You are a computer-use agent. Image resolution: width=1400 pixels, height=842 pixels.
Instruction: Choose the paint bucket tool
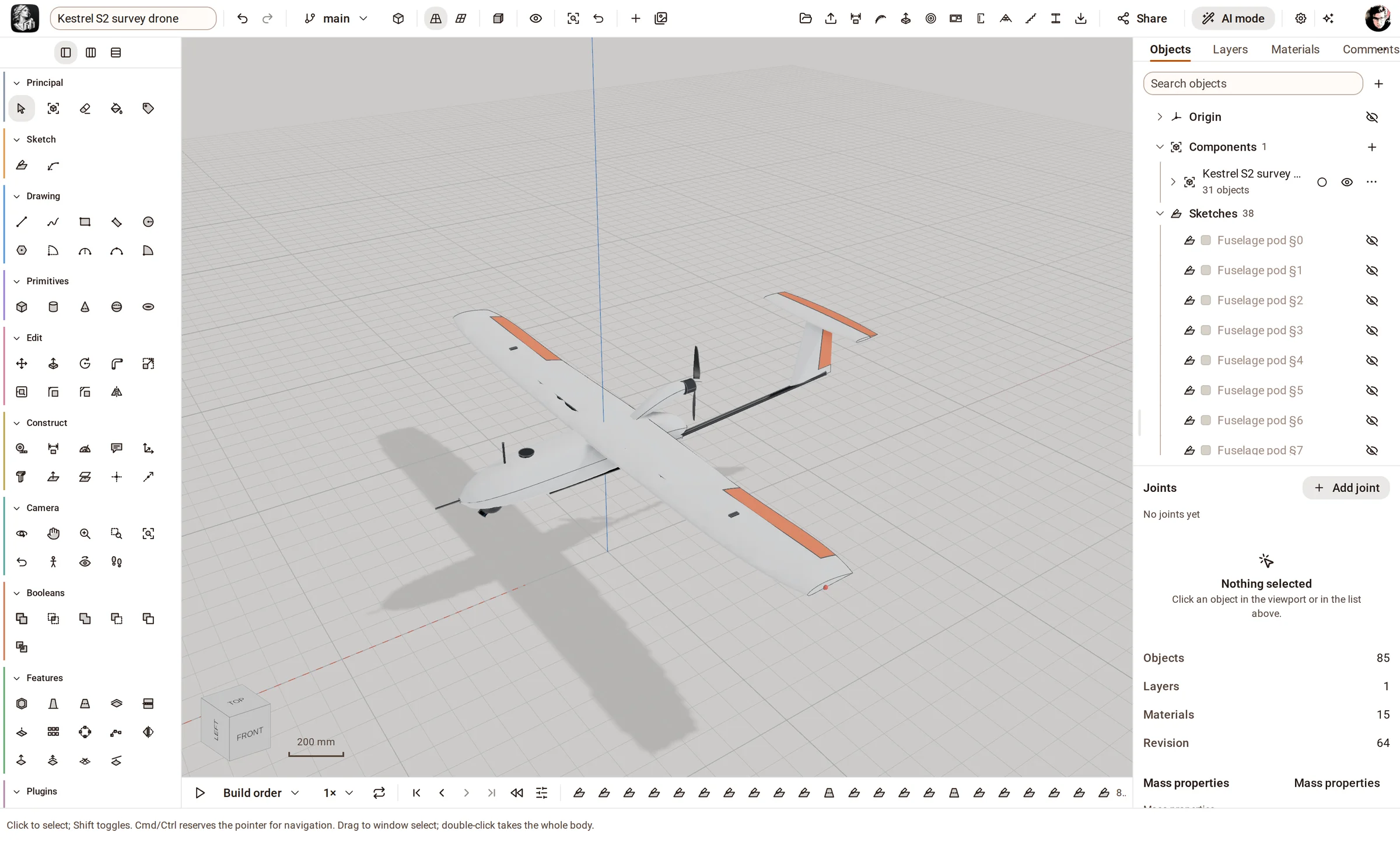click(x=117, y=109)
